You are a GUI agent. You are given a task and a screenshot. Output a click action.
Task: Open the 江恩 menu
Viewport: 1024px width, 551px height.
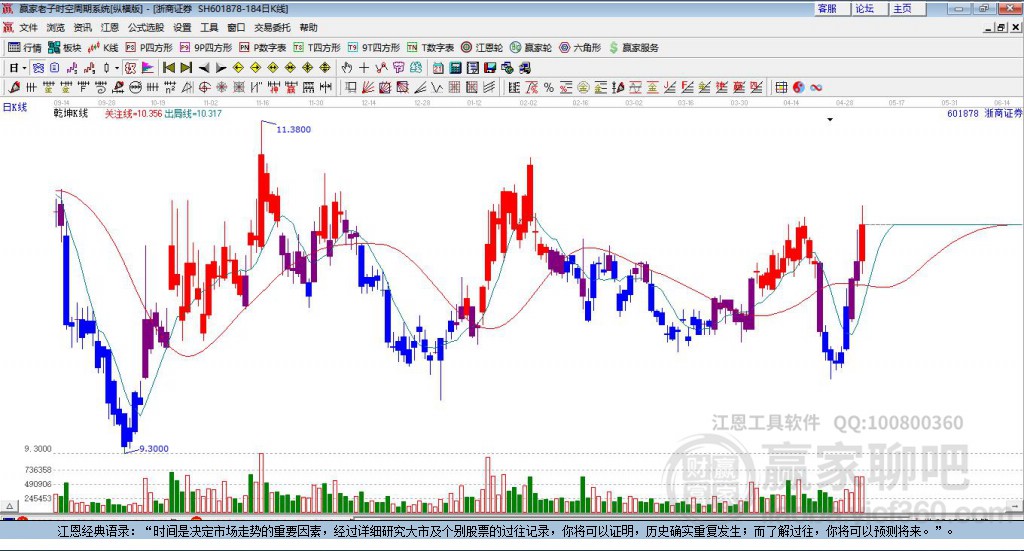coord(110,27)
